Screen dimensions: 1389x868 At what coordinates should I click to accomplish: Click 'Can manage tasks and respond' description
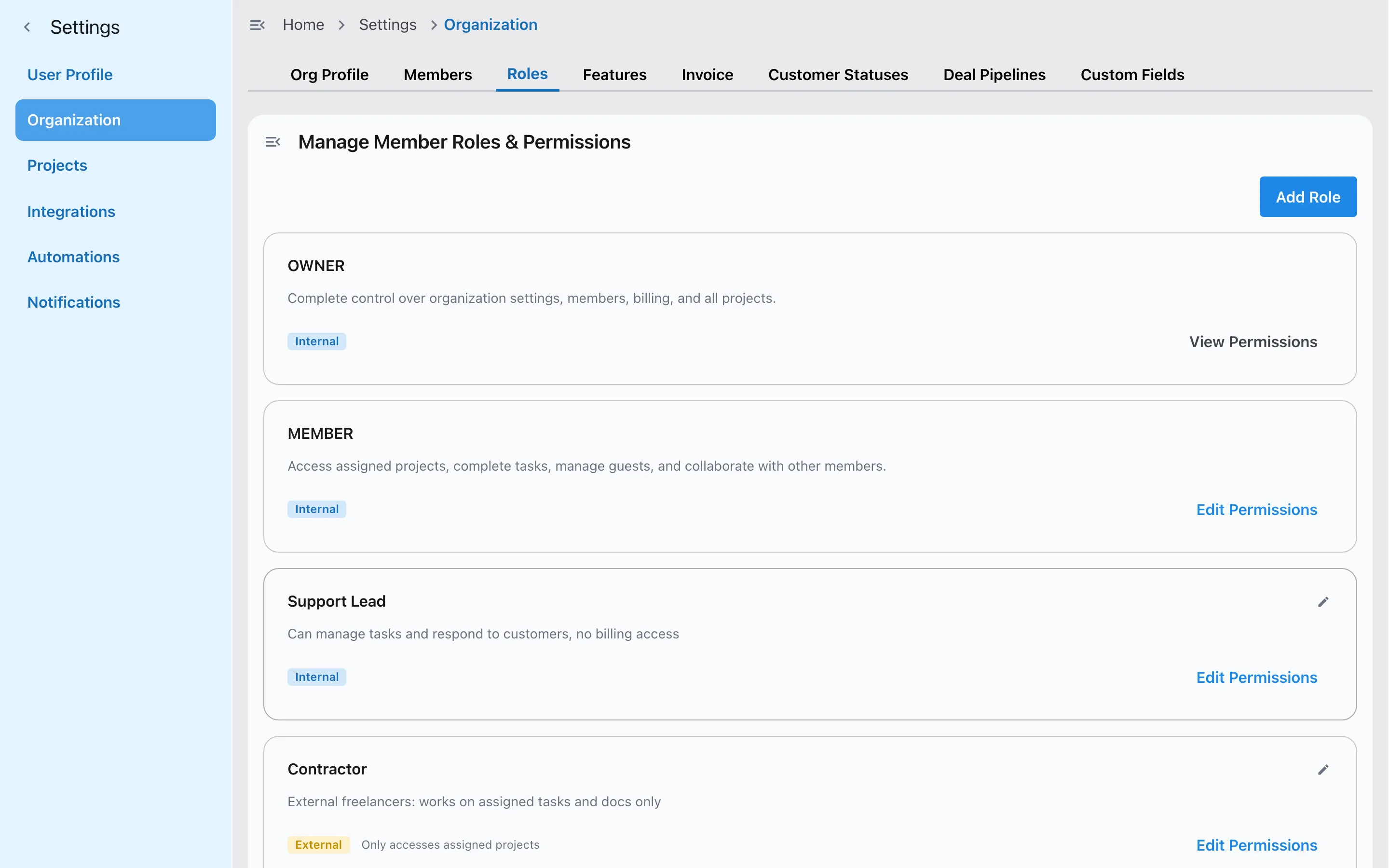tap(483, 634)
